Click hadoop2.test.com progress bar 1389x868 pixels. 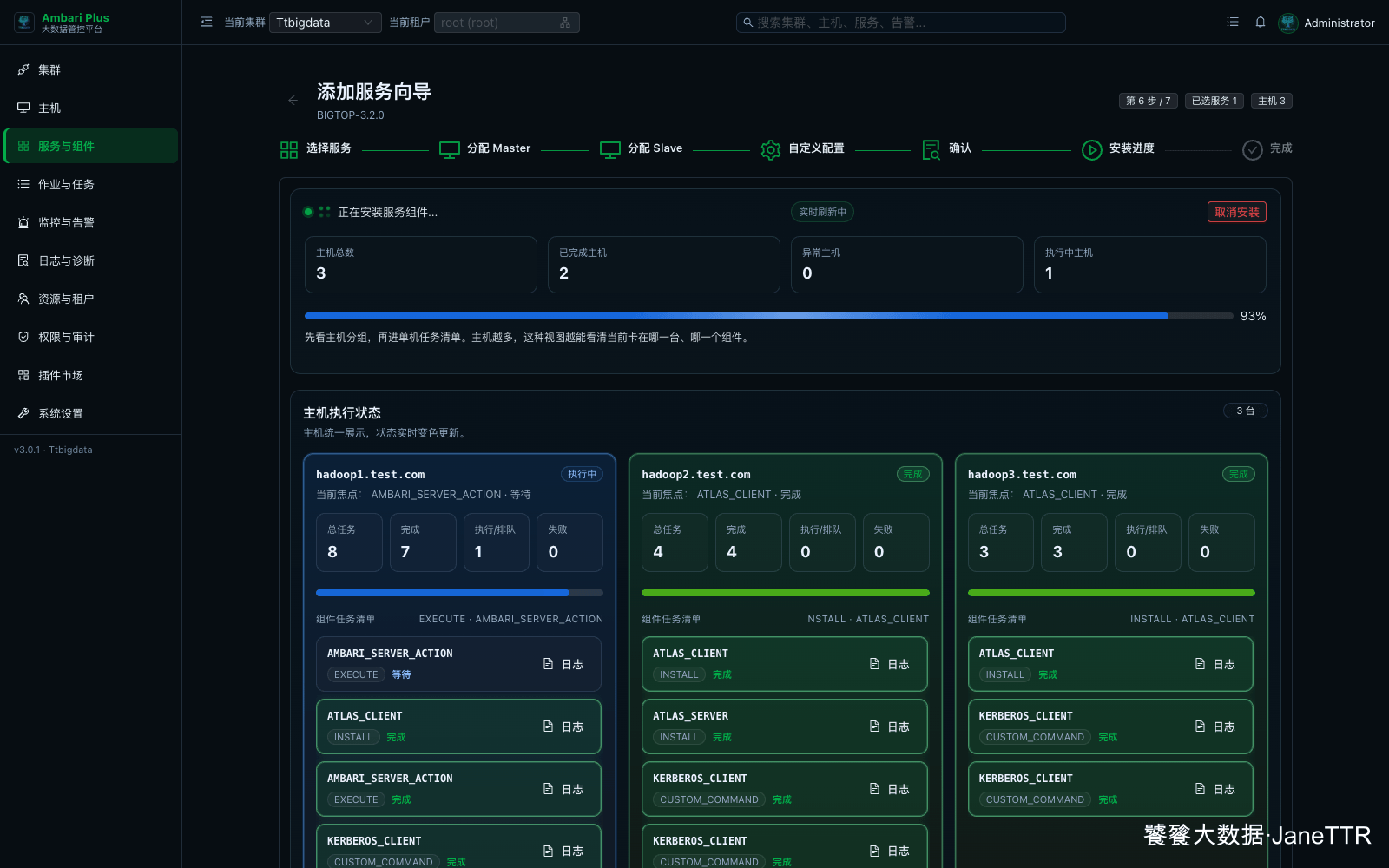786,593
